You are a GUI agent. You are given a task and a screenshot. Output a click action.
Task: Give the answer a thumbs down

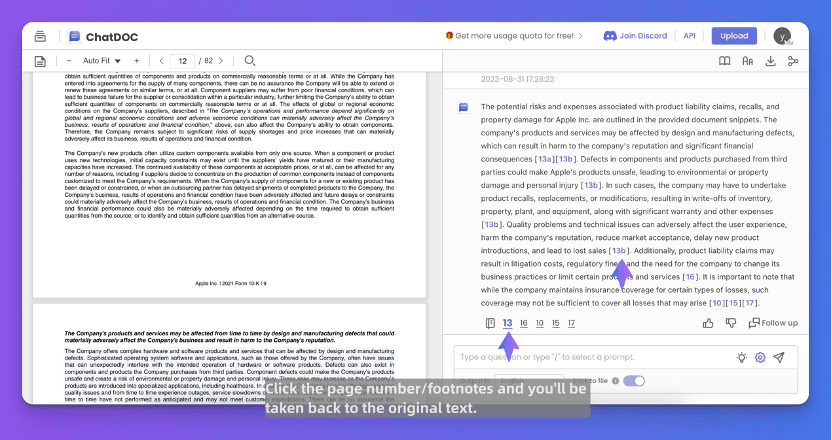tap(731, 323)
